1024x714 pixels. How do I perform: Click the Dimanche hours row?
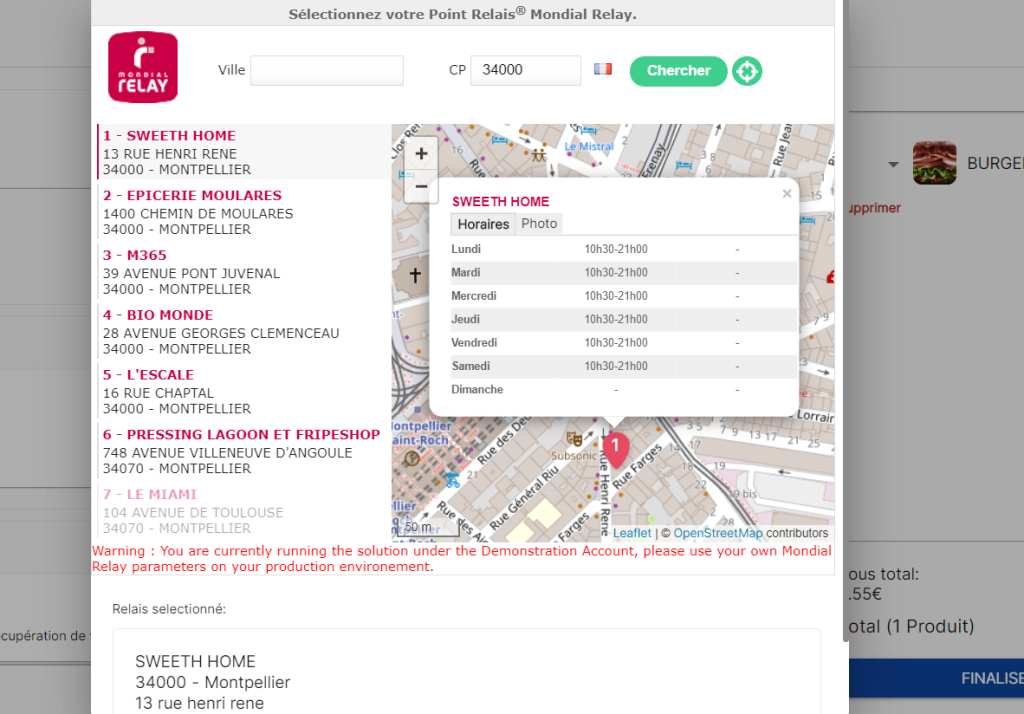click(624, 390)
